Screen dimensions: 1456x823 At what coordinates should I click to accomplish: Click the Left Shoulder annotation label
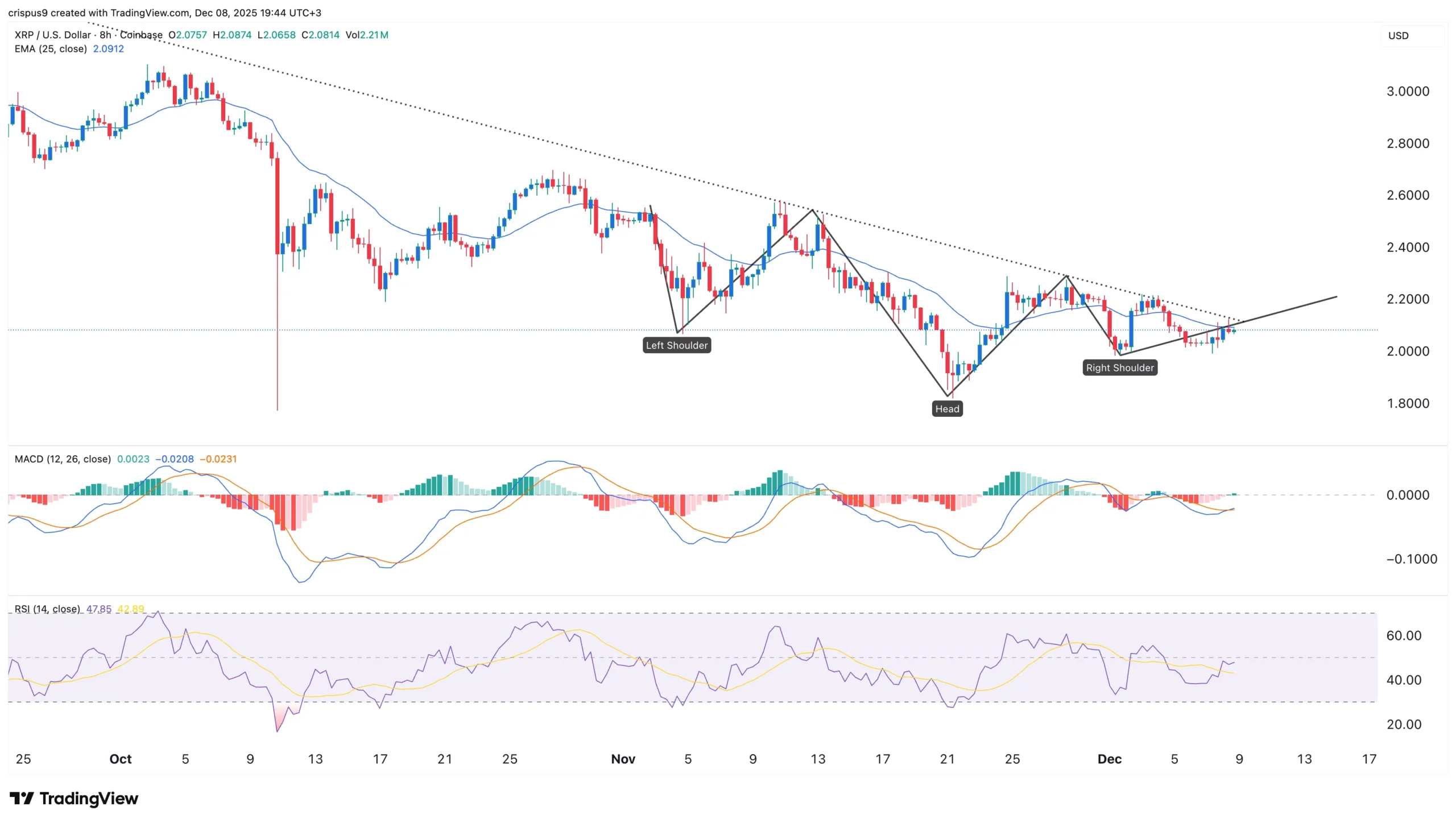pyautogui.click(x=676, y=345)
